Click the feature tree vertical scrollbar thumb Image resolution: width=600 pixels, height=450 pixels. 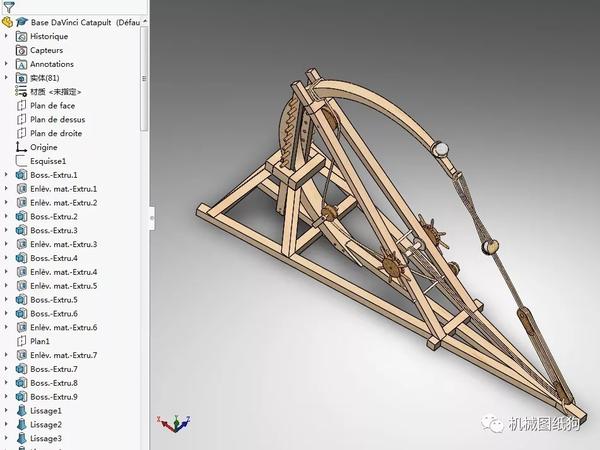click(144, 78)
